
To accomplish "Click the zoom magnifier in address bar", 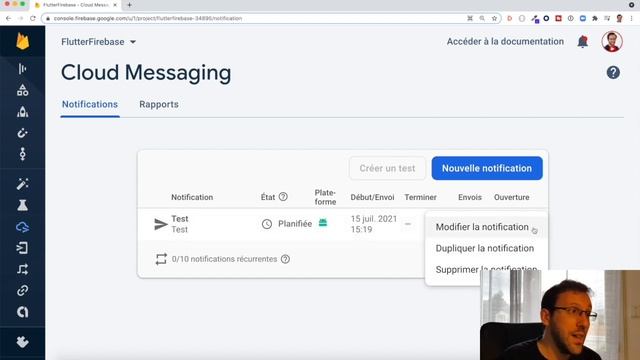I will point(482,18).
